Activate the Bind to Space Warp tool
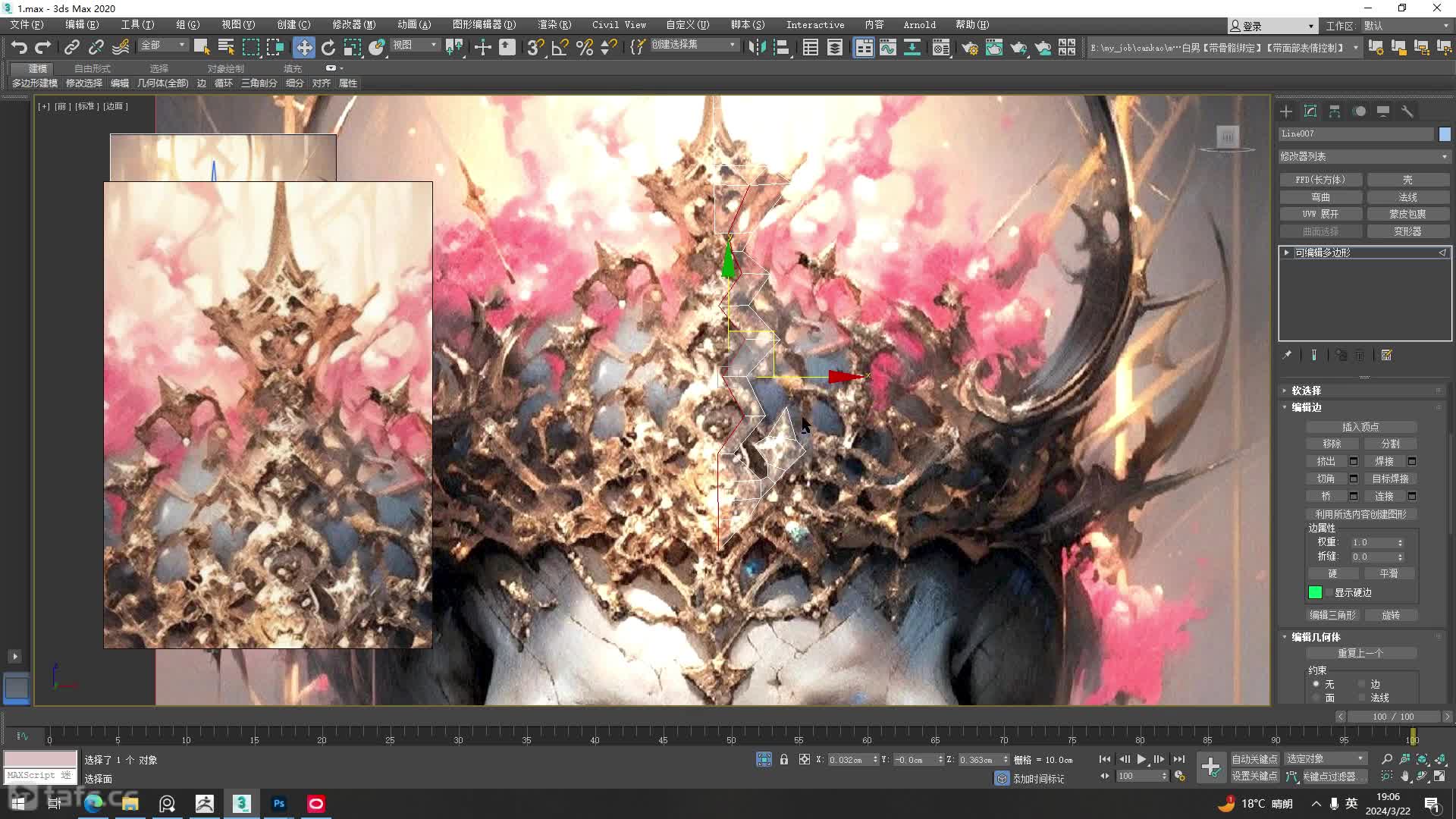This screenshot has width=1456, height=819. pyautogui.click(x=121, y=48)
